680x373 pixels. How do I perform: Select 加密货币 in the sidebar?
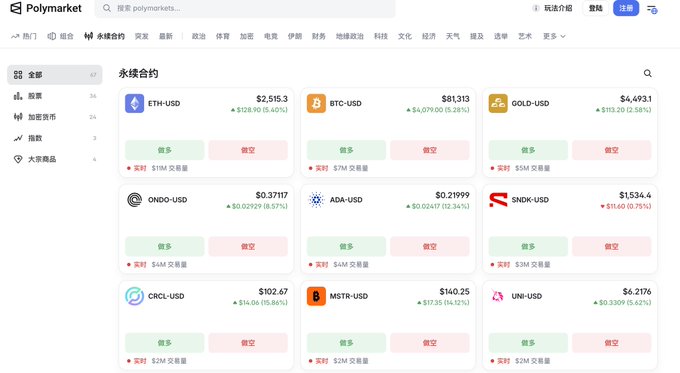coord(55,117)
